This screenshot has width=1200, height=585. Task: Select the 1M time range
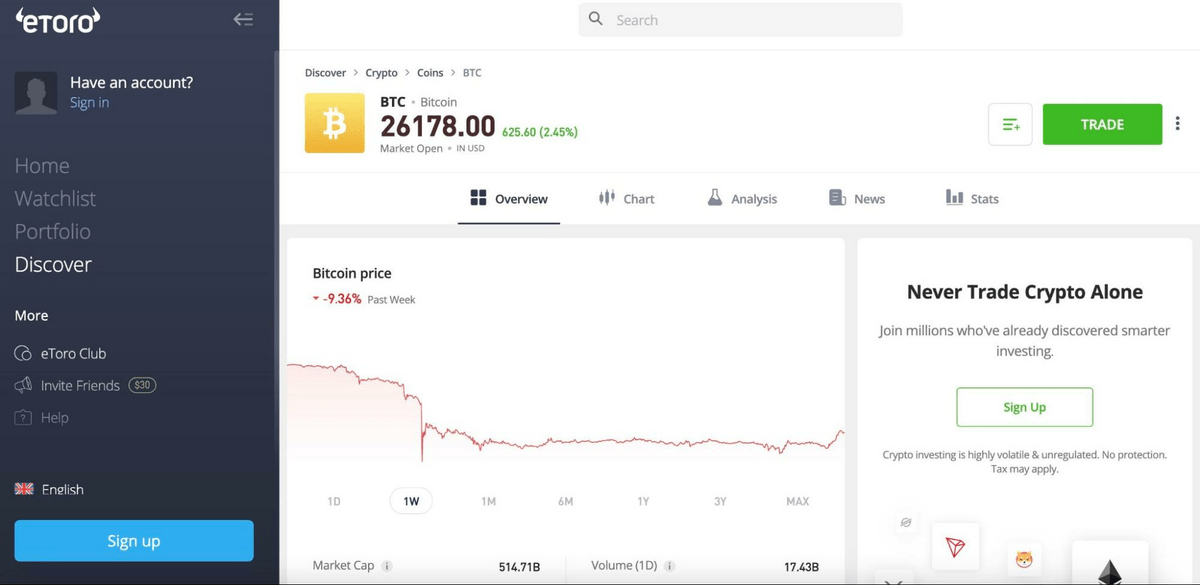click(x=488, y=501)
